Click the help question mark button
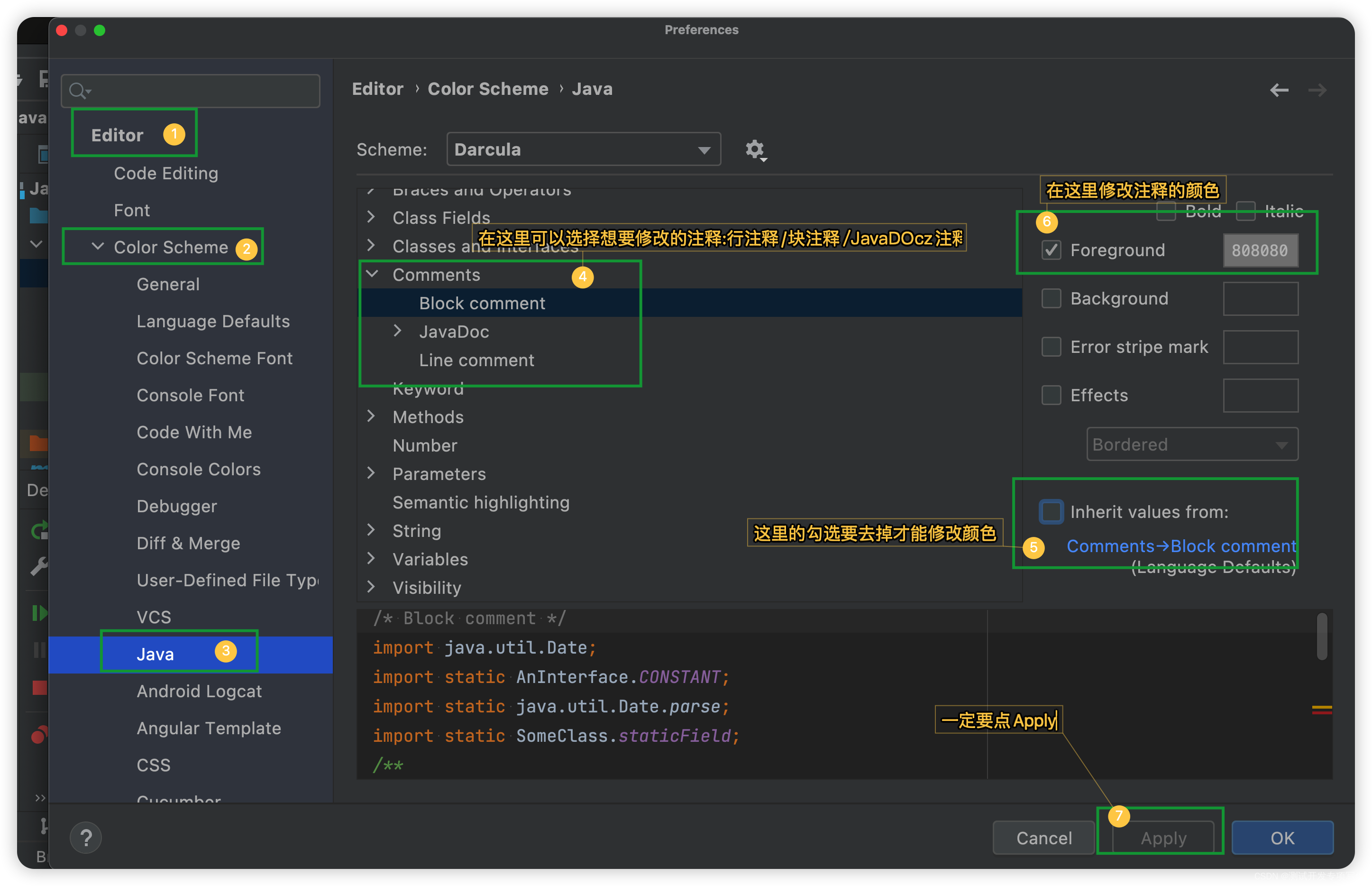 click(x=86, y=838)
